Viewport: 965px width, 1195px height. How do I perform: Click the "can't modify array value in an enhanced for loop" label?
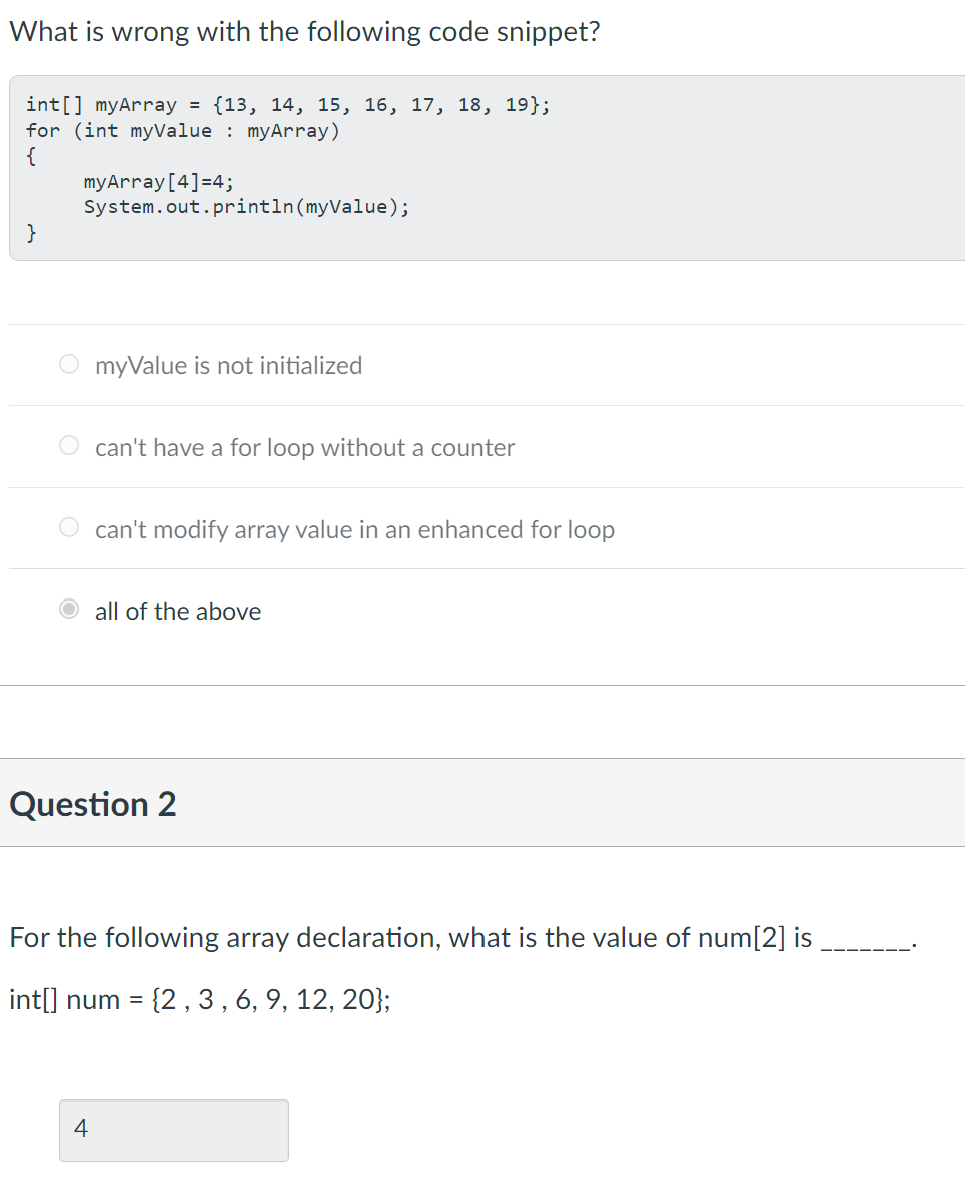(354, 530)
